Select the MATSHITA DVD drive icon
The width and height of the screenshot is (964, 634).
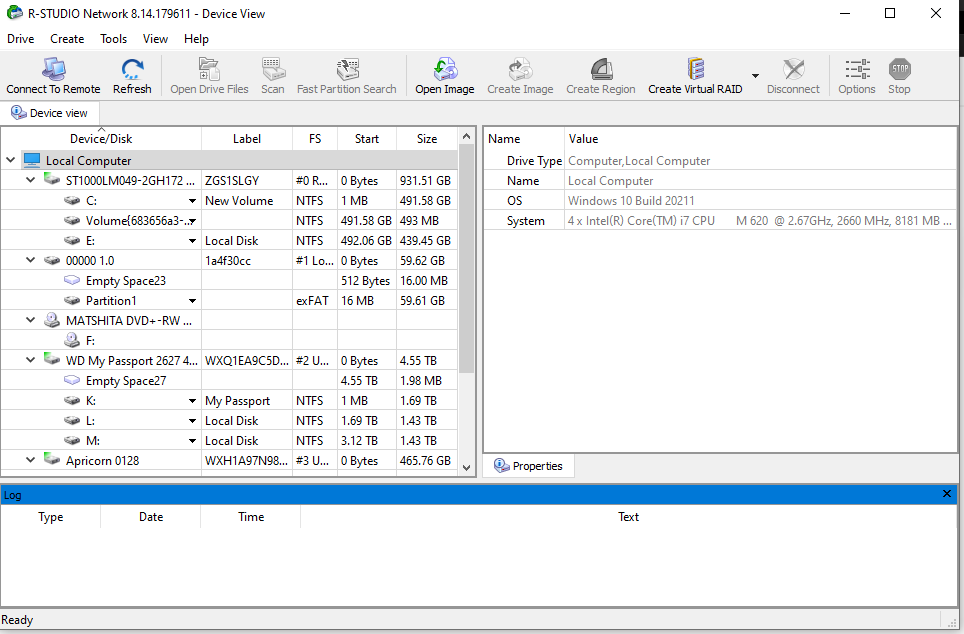click(x=52, y=320)
